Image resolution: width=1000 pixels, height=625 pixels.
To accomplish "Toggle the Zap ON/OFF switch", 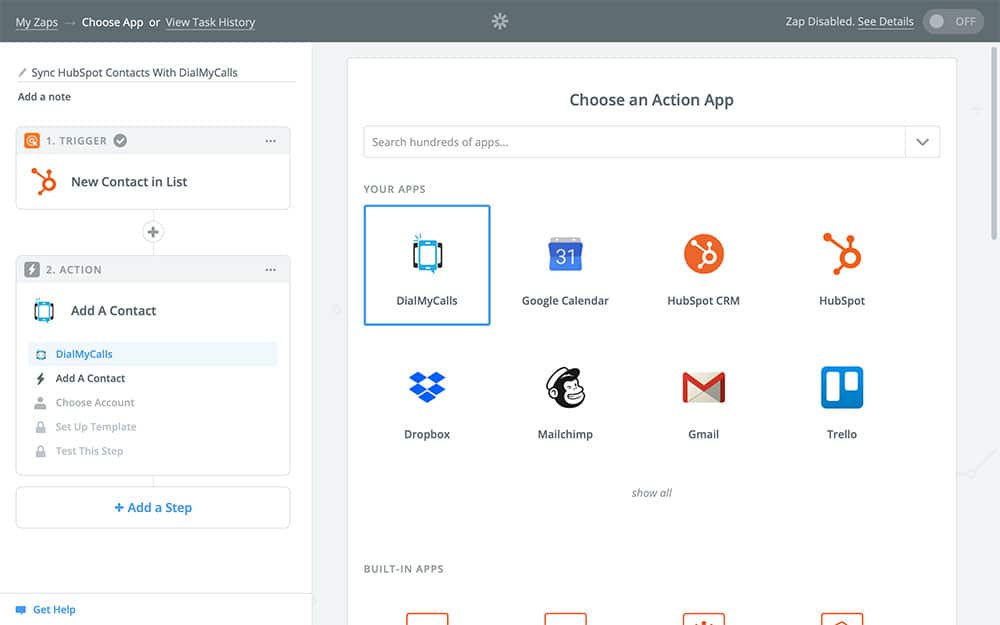I will [953, 22].
